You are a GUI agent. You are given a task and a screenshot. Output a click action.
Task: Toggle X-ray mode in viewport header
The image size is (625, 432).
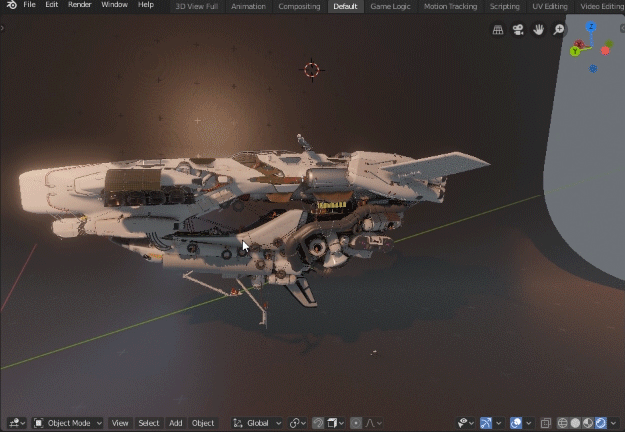pos(547,423)
